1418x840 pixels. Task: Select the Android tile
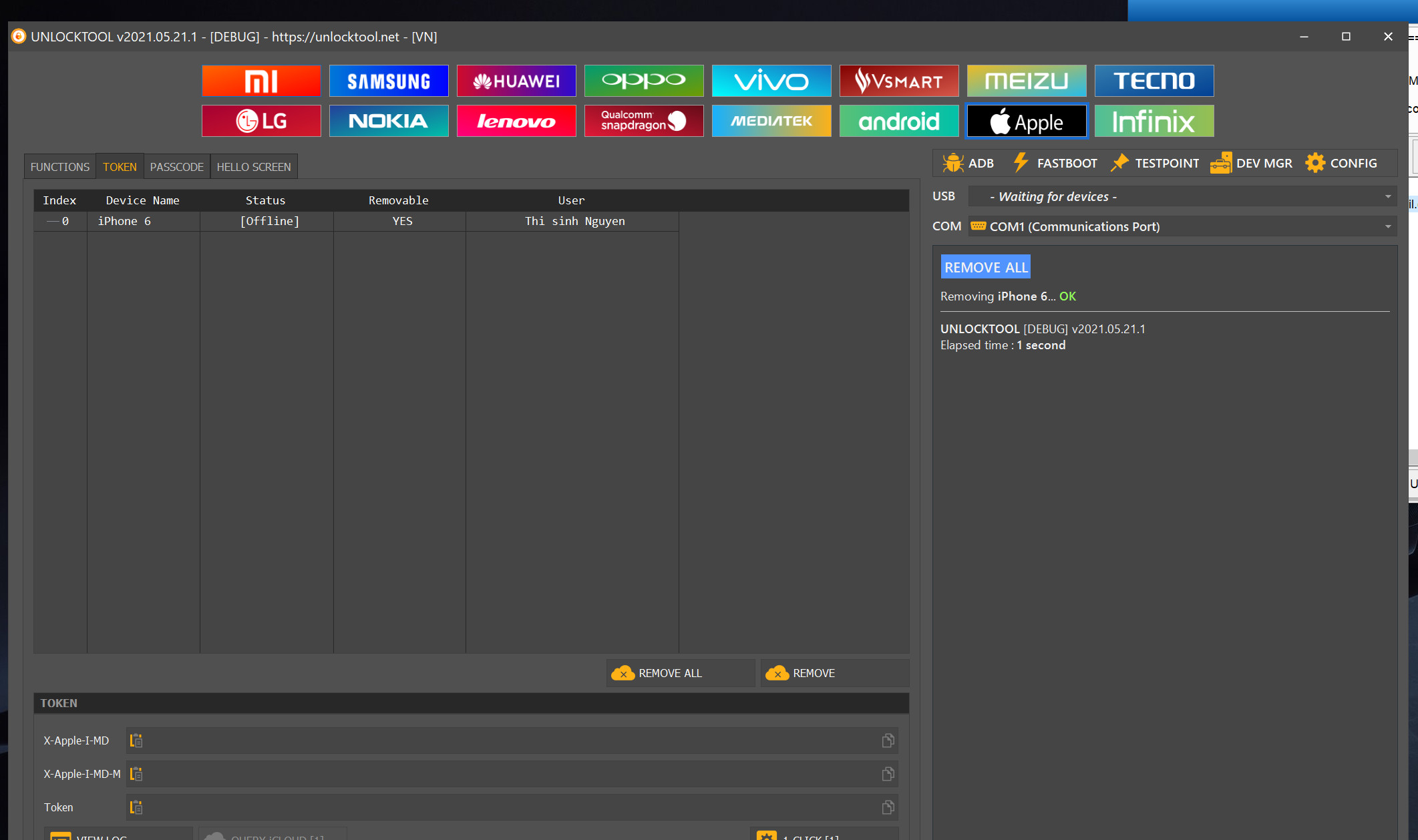pyautogui.click(x=899, y=121)
